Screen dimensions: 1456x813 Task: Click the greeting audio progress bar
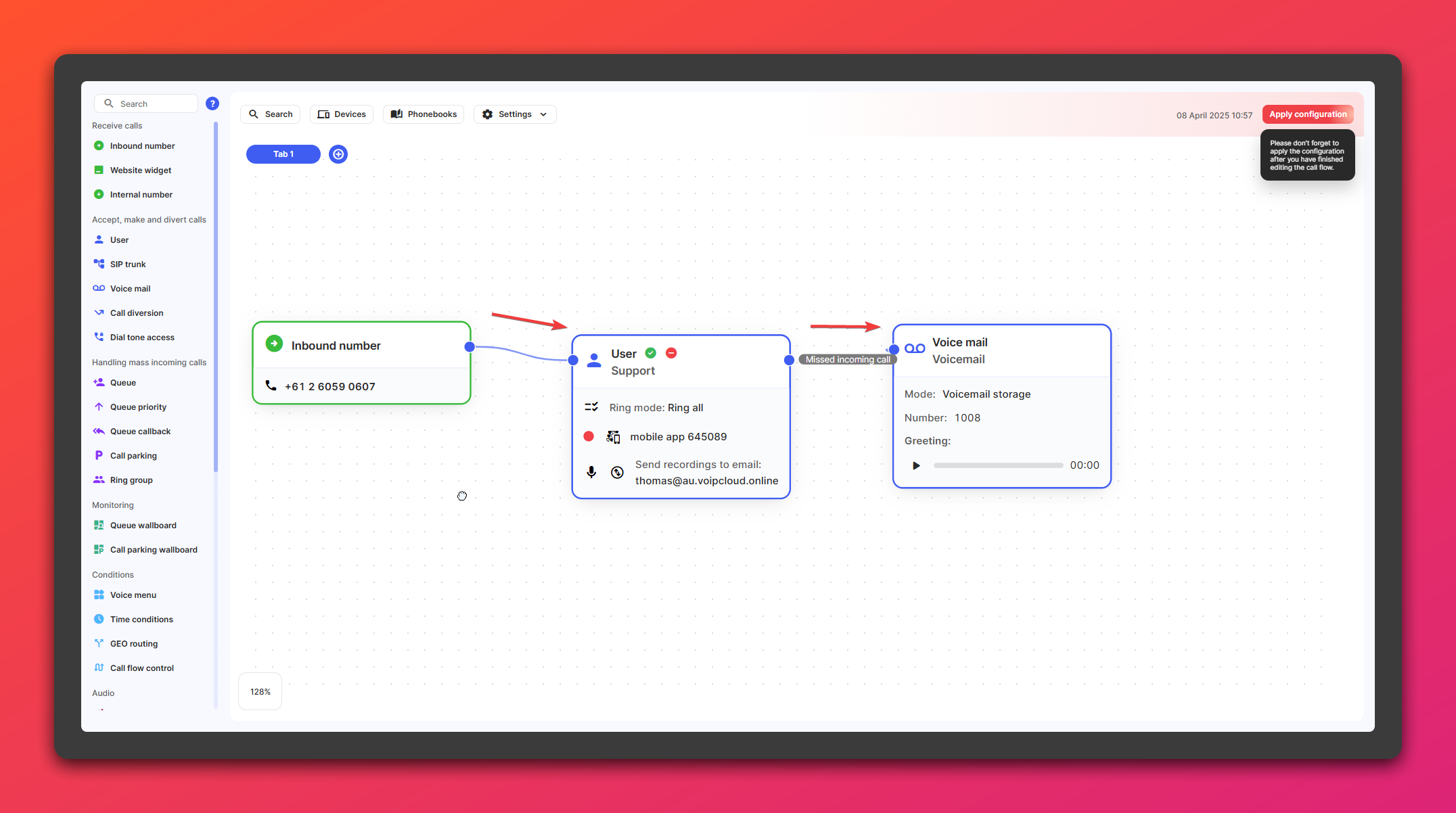tap(999, 465)
